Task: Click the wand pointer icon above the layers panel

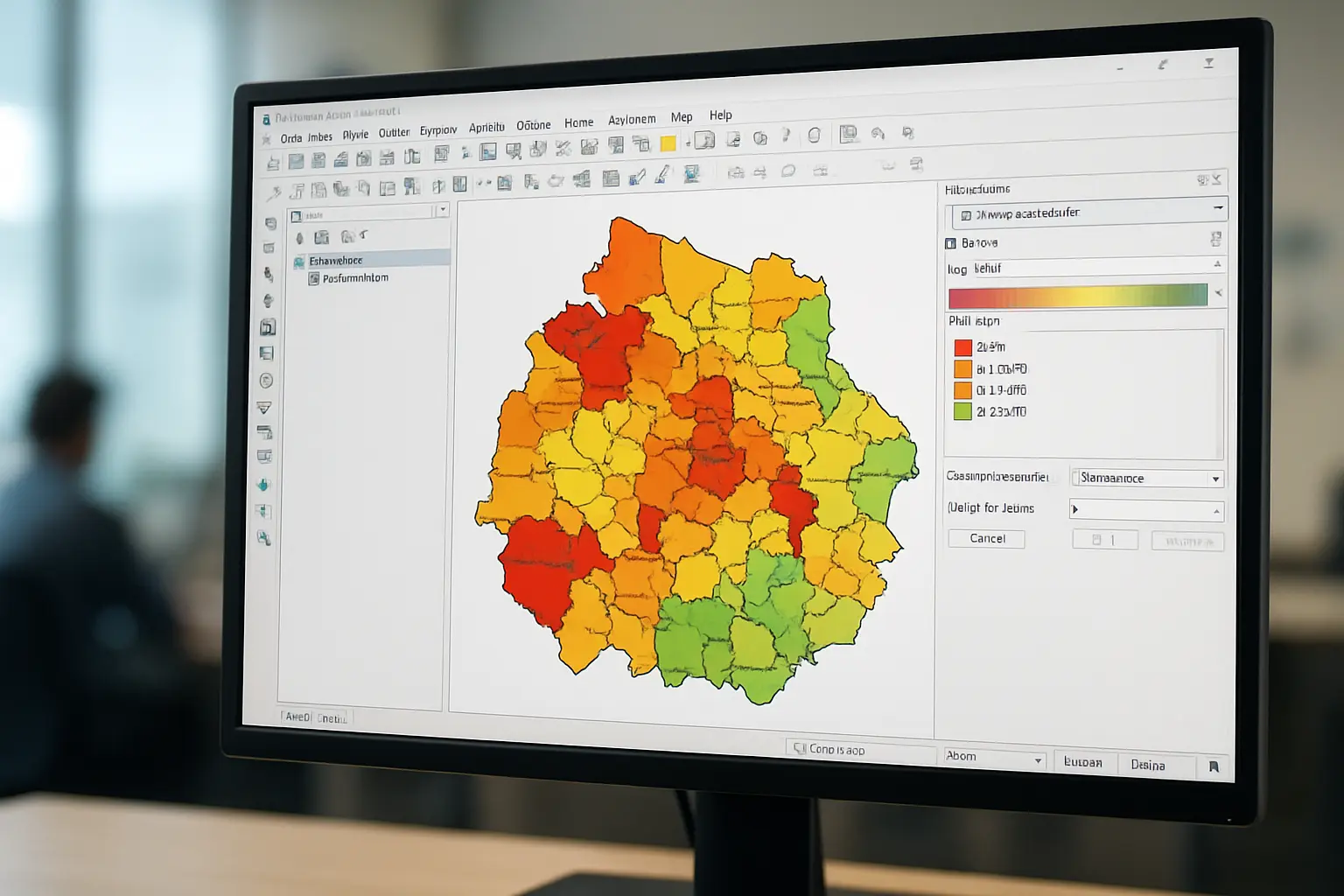Action: pos(273,192)
